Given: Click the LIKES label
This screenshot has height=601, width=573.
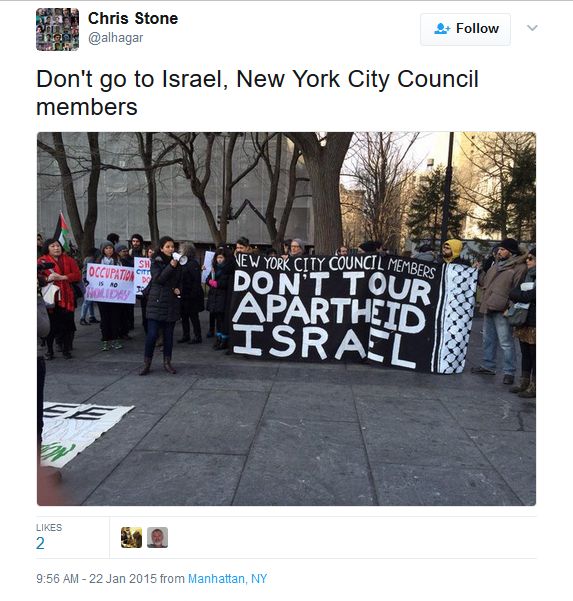Looking at the screenshot, I should tap(49, 527).
